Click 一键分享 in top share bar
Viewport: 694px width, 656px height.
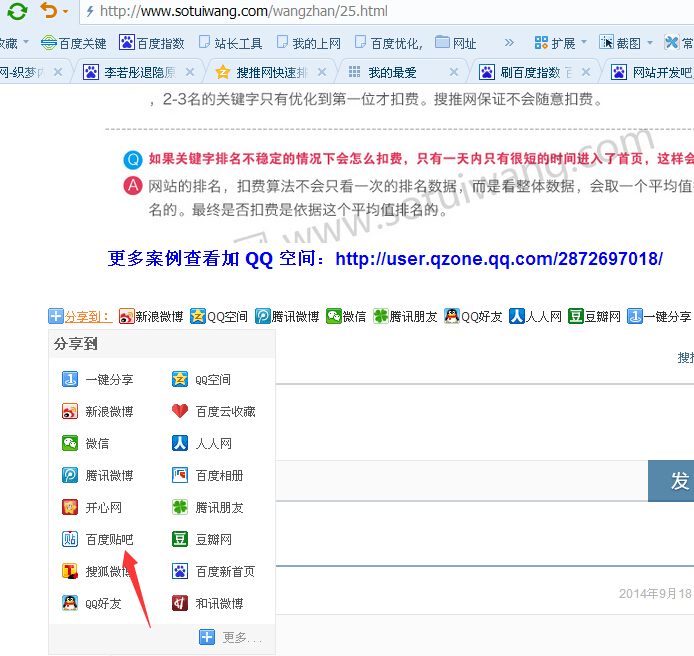659,316
